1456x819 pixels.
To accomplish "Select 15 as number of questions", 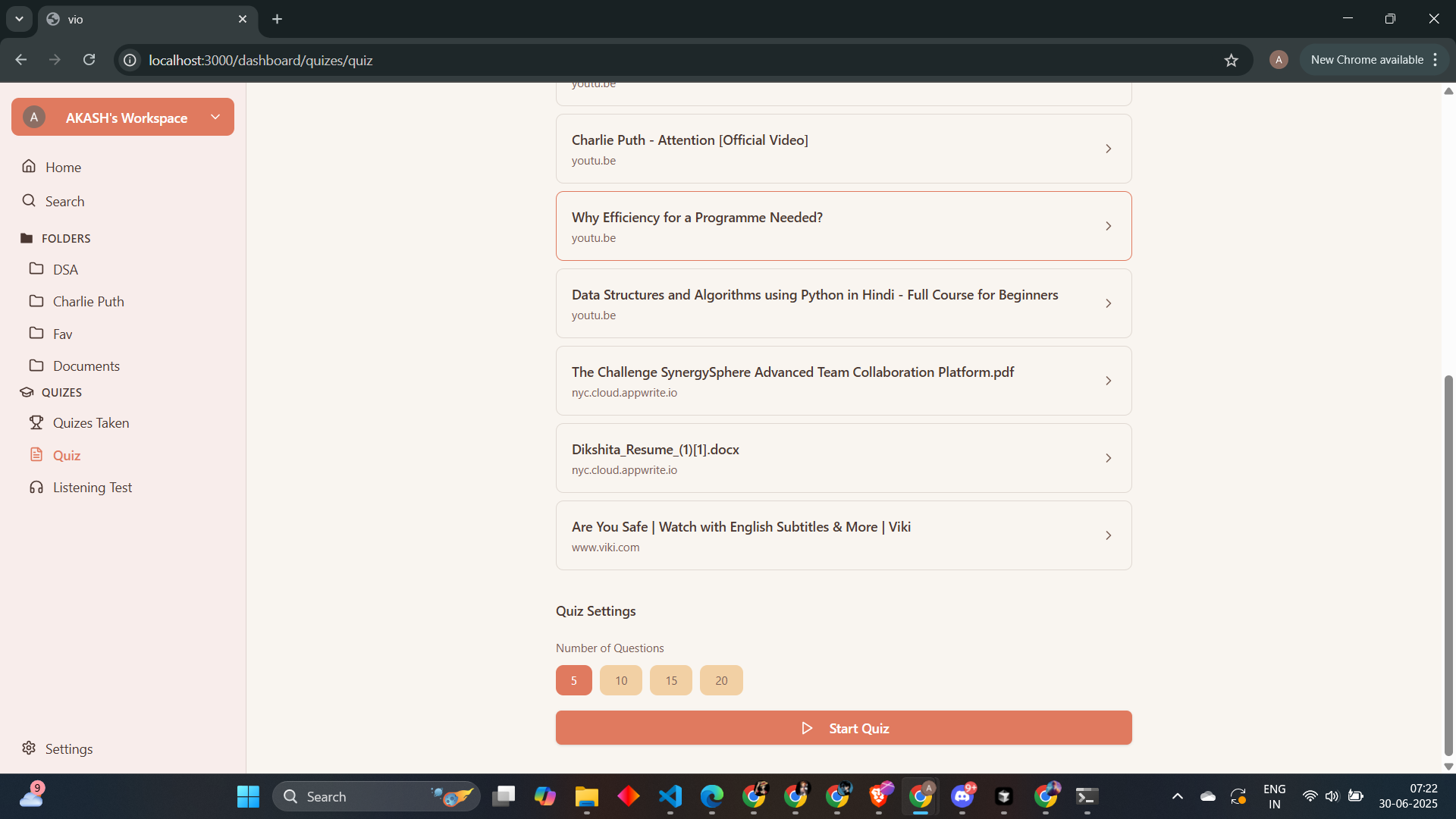I will [670, 680].
